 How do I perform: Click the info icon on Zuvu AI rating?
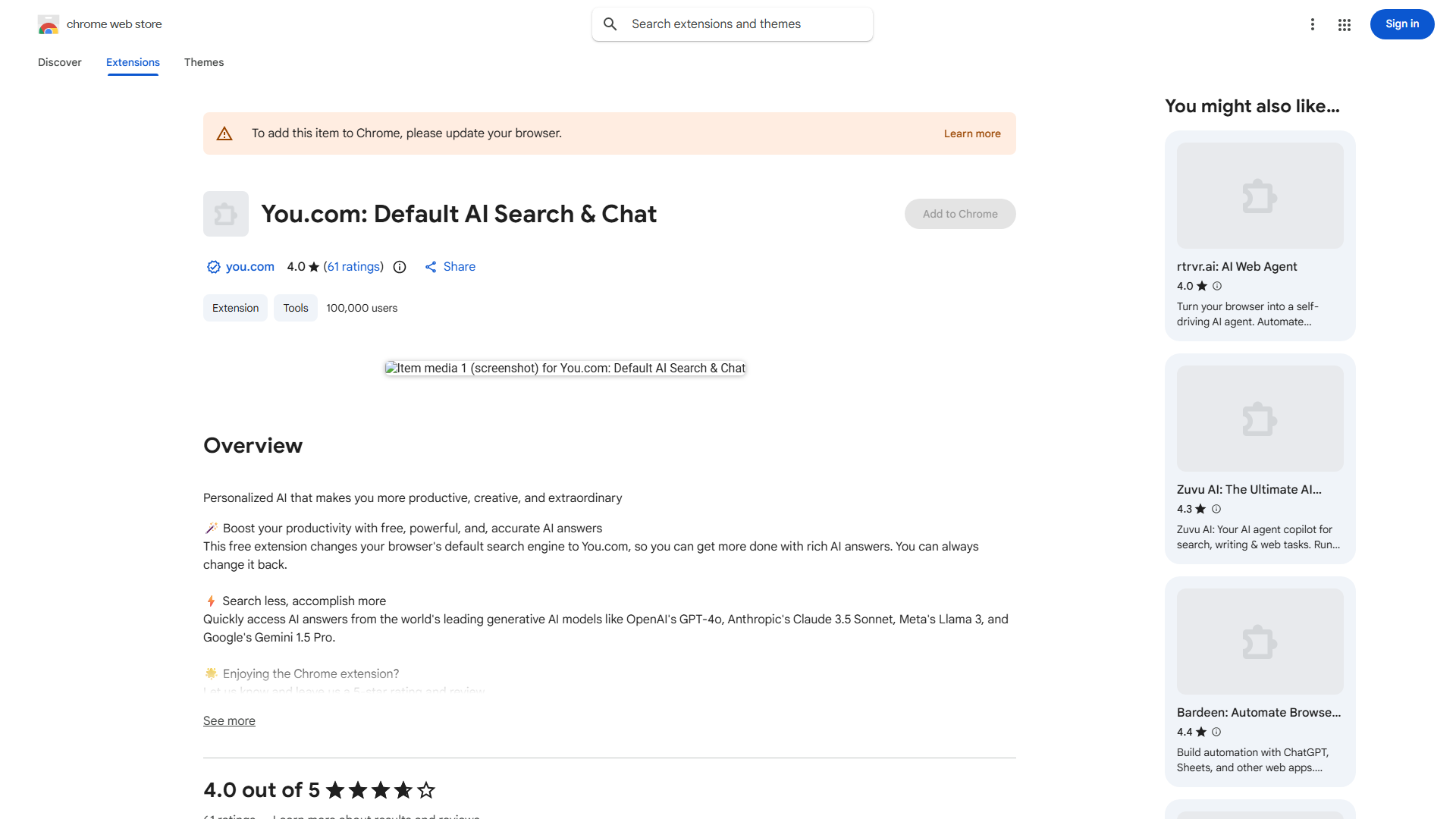pos(1216,509)
